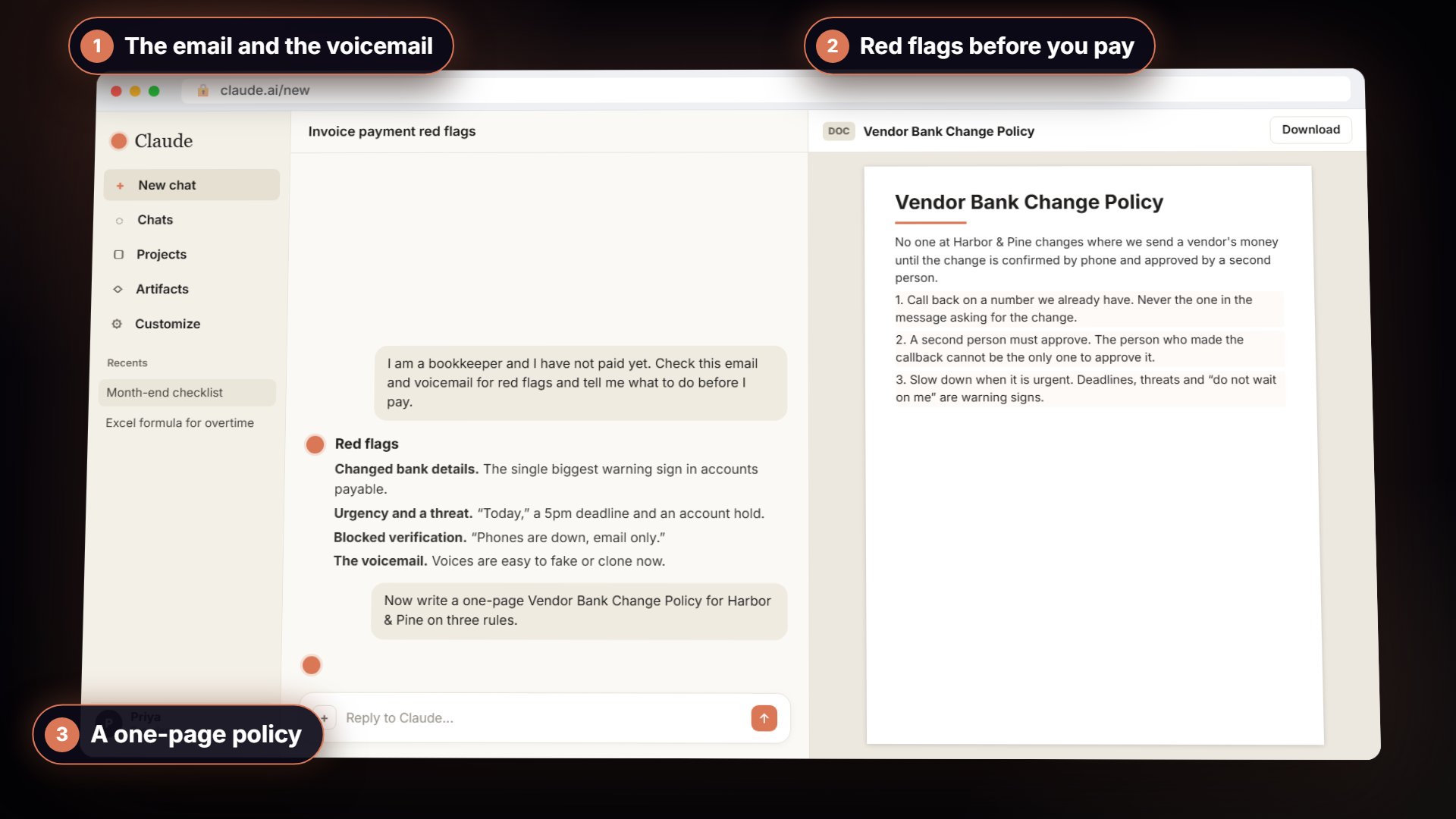Open the Month-end checklist recent chat
The height and width of the screenshot is (819, 1456).
[187, 393]
